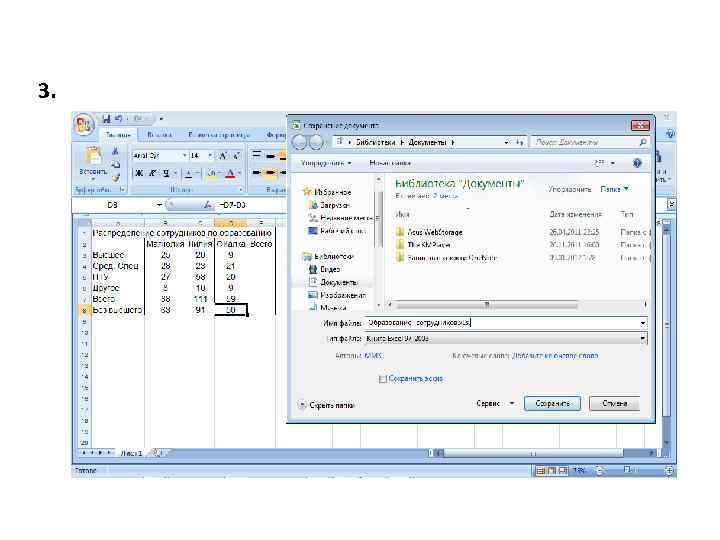Click the Save icon in quick access toolbar
Viewport: 720px width, 540px height.
click(107, 119)
